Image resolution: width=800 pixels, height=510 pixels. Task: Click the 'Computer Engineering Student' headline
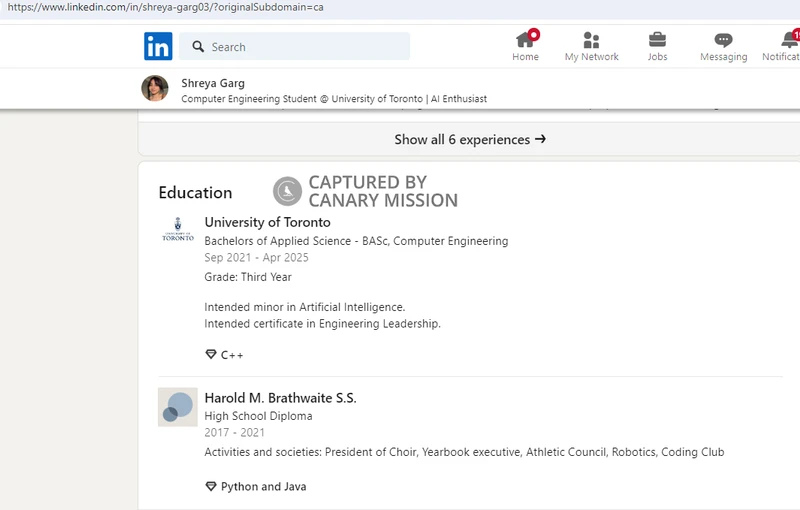coord(334,99)
